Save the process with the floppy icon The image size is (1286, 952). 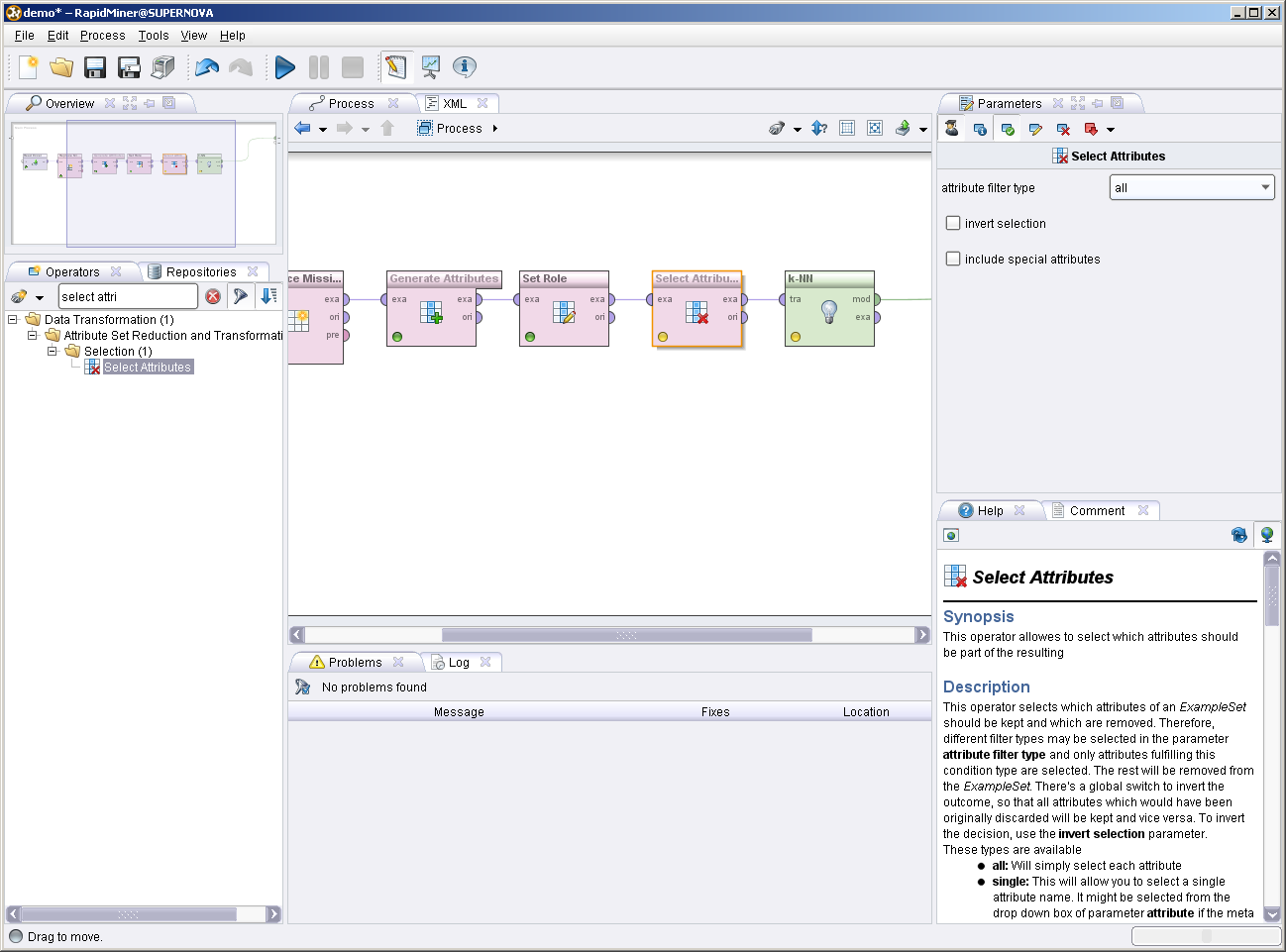tap(95, 67)
